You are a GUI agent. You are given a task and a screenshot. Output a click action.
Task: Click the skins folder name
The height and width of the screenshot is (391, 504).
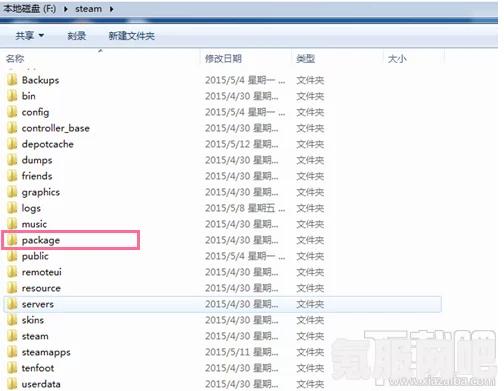pos(33,320)
